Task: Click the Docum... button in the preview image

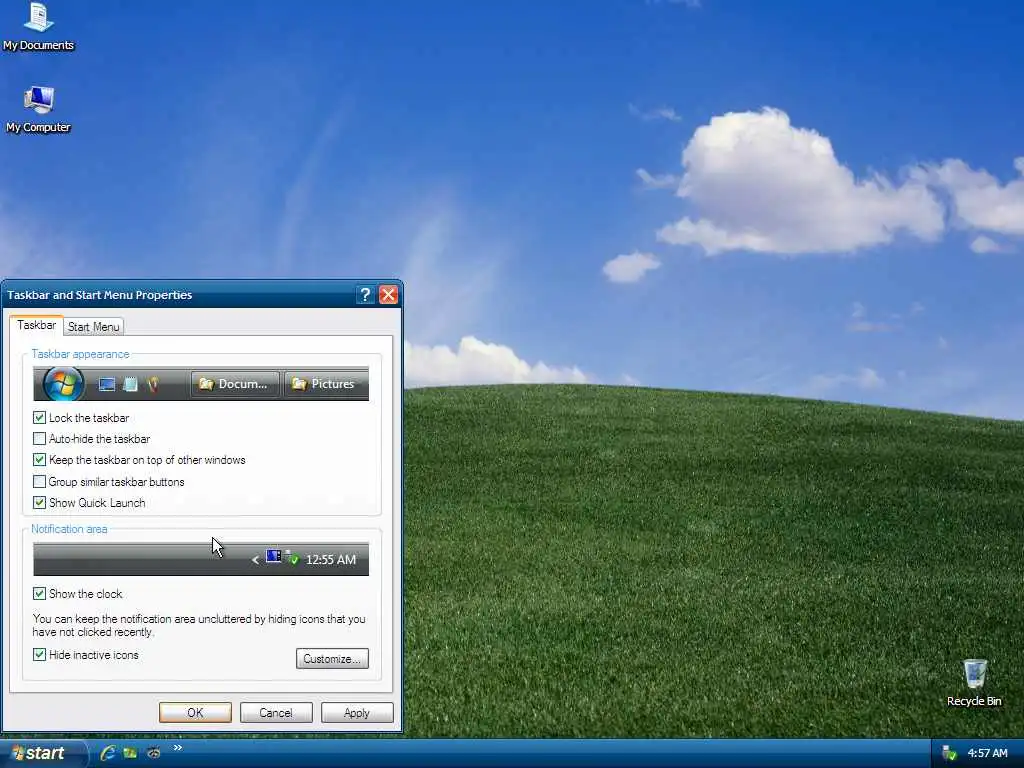Action: 235,384
